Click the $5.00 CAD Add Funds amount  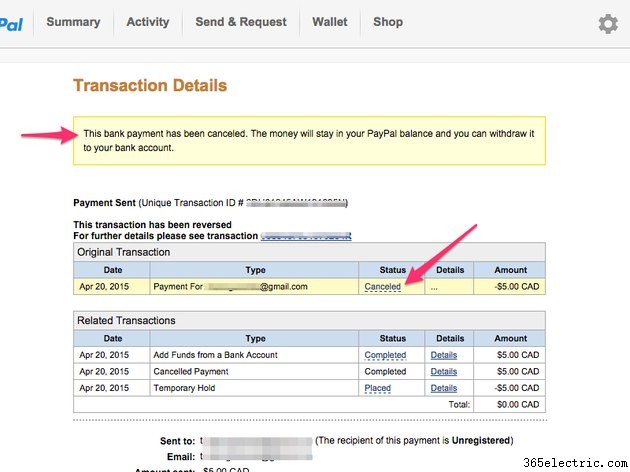coord(518,355)
